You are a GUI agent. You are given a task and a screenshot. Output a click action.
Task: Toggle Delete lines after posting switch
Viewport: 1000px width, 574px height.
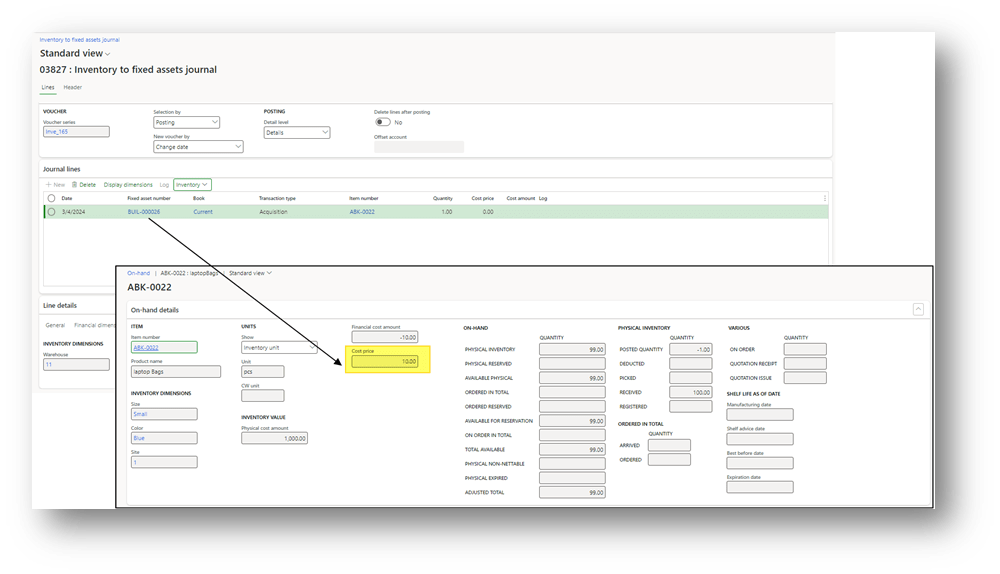383,122
